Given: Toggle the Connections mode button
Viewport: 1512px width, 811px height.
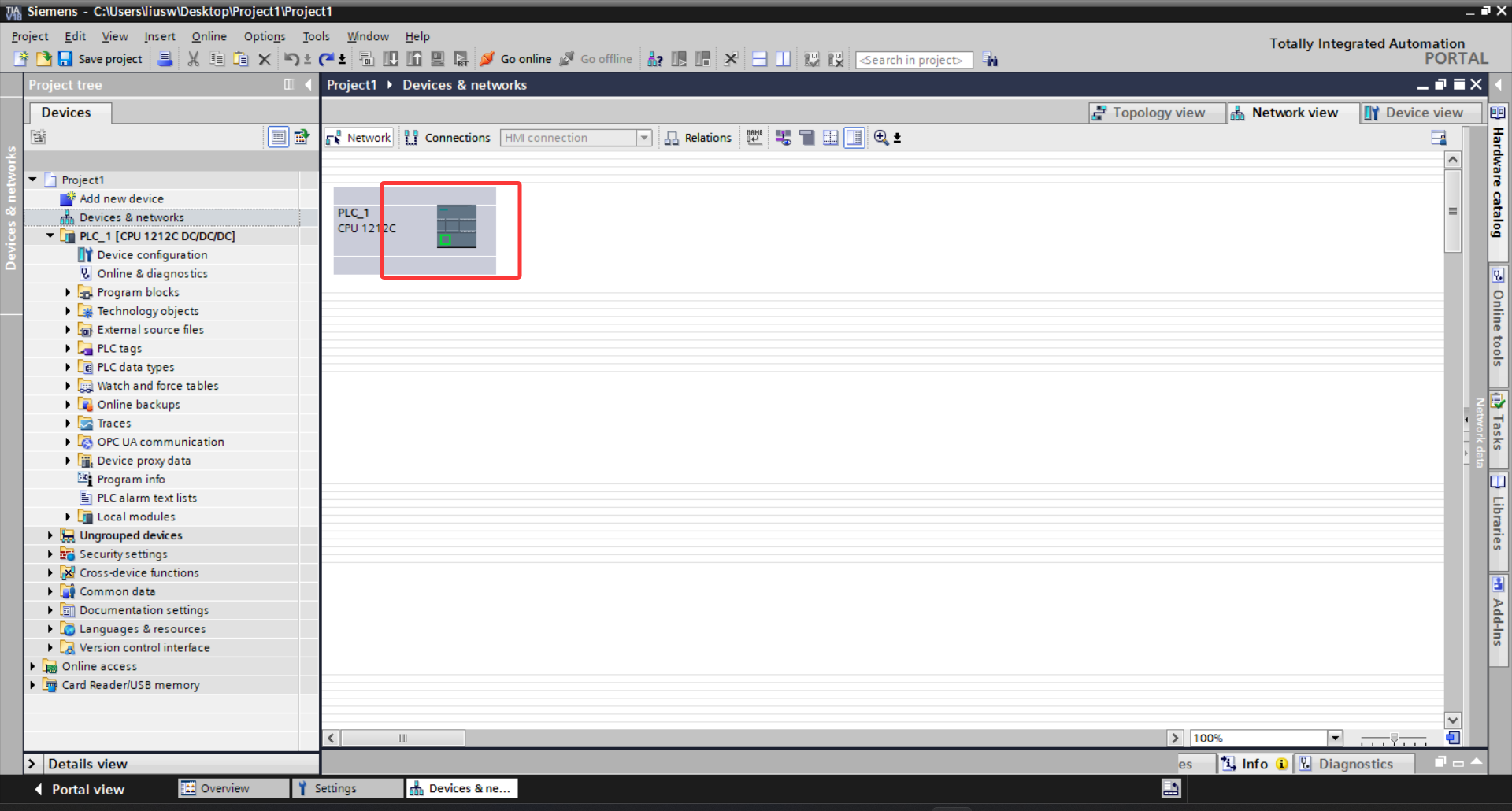Looking at the screenshot, I should (447, 138).
